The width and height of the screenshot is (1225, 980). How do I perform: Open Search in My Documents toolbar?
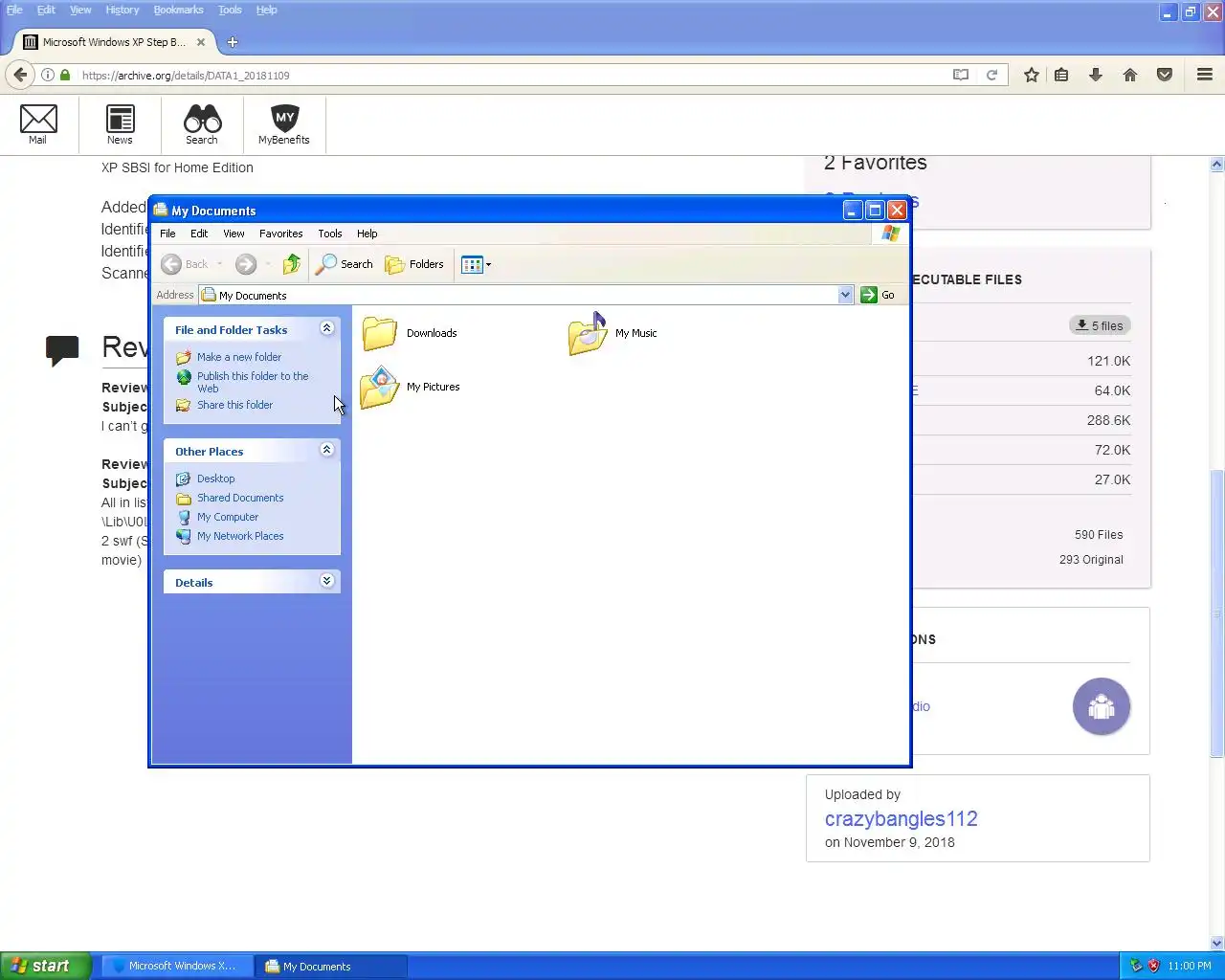pyautogui.click(x=345, y=264)
